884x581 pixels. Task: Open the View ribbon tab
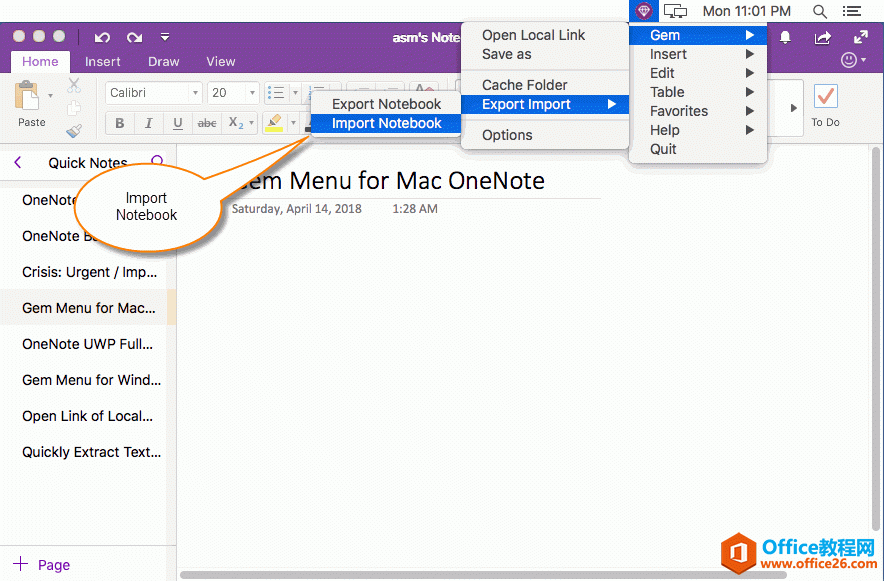coord(220,61)
